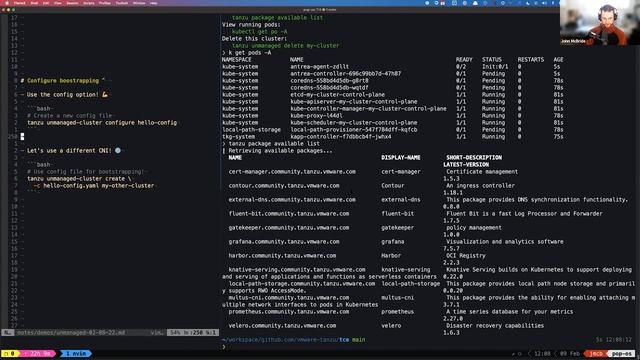Click the cloud icon in menu bar
Screen dimensions: 640x360
[475, 3]
